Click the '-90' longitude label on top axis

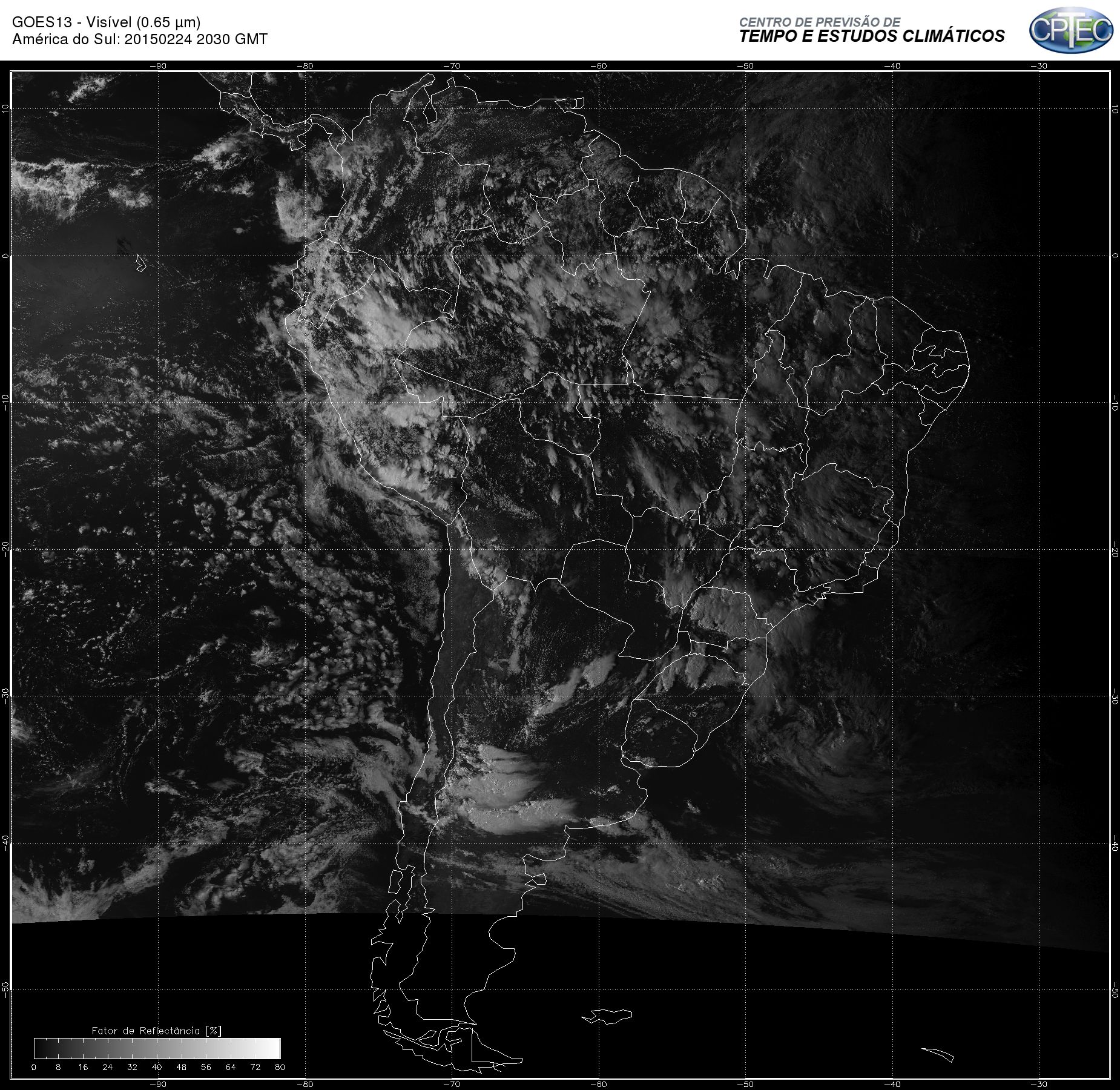pos(158,66)
